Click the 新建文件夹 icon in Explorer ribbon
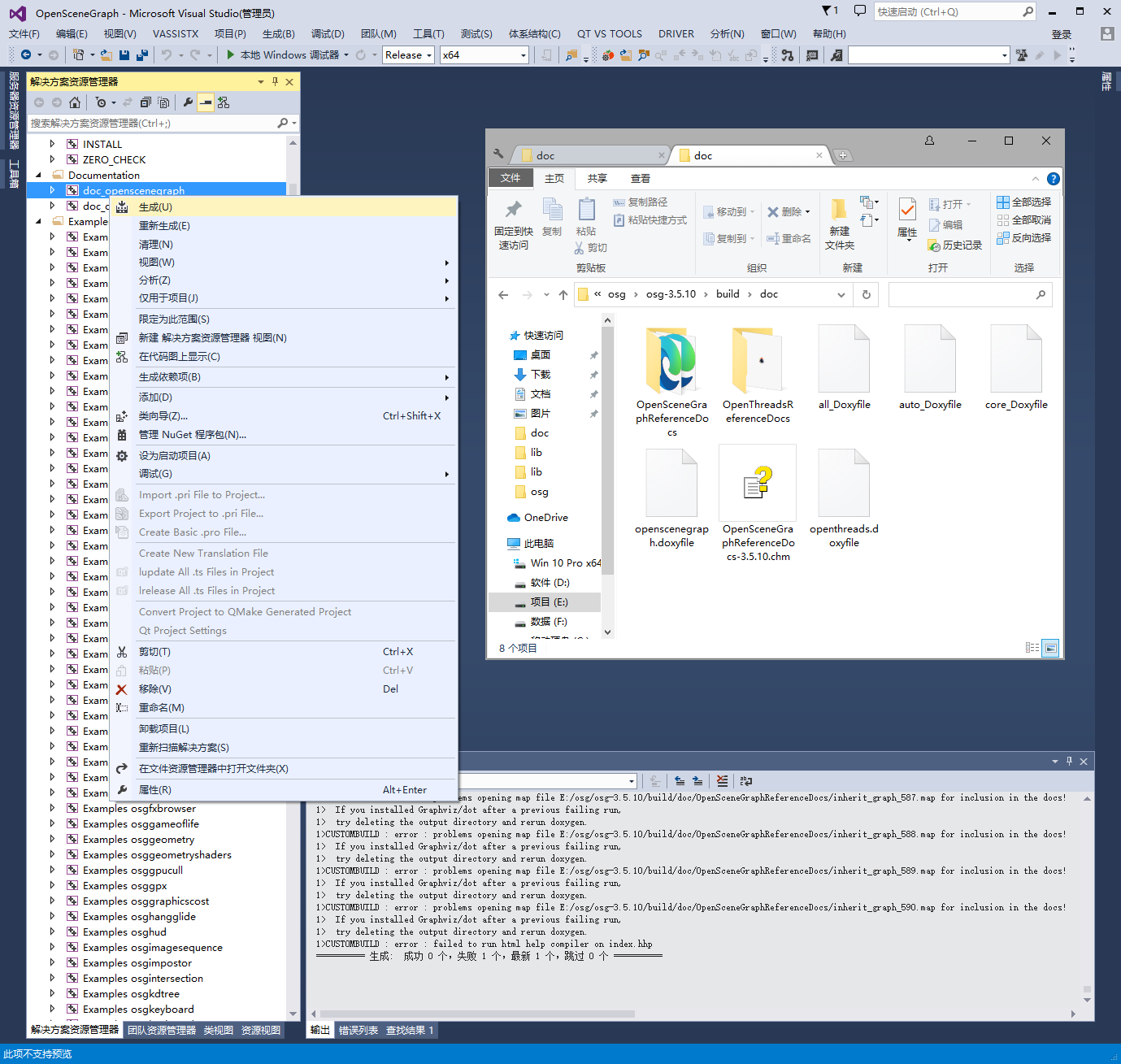Viewport: 1121px width, 1064px height. [x=839, y=209]
